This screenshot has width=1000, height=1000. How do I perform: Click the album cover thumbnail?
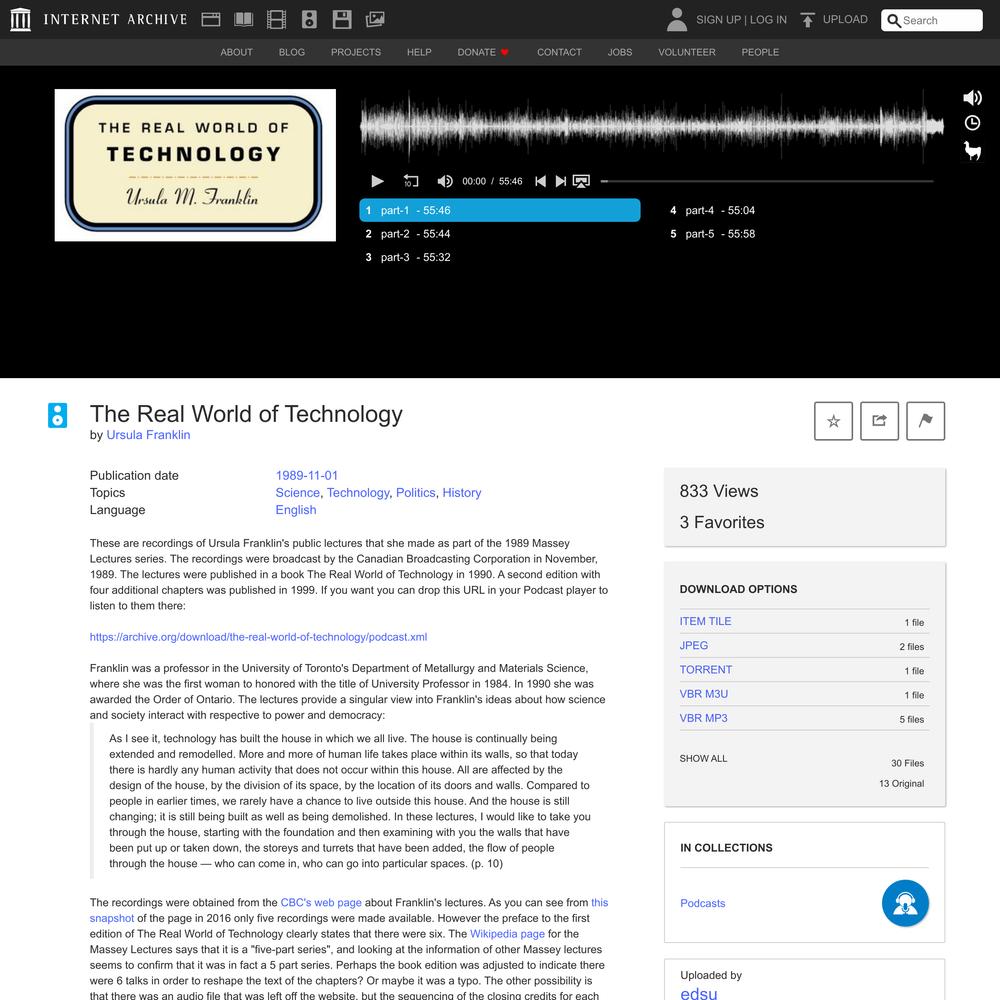pos(195,165)
